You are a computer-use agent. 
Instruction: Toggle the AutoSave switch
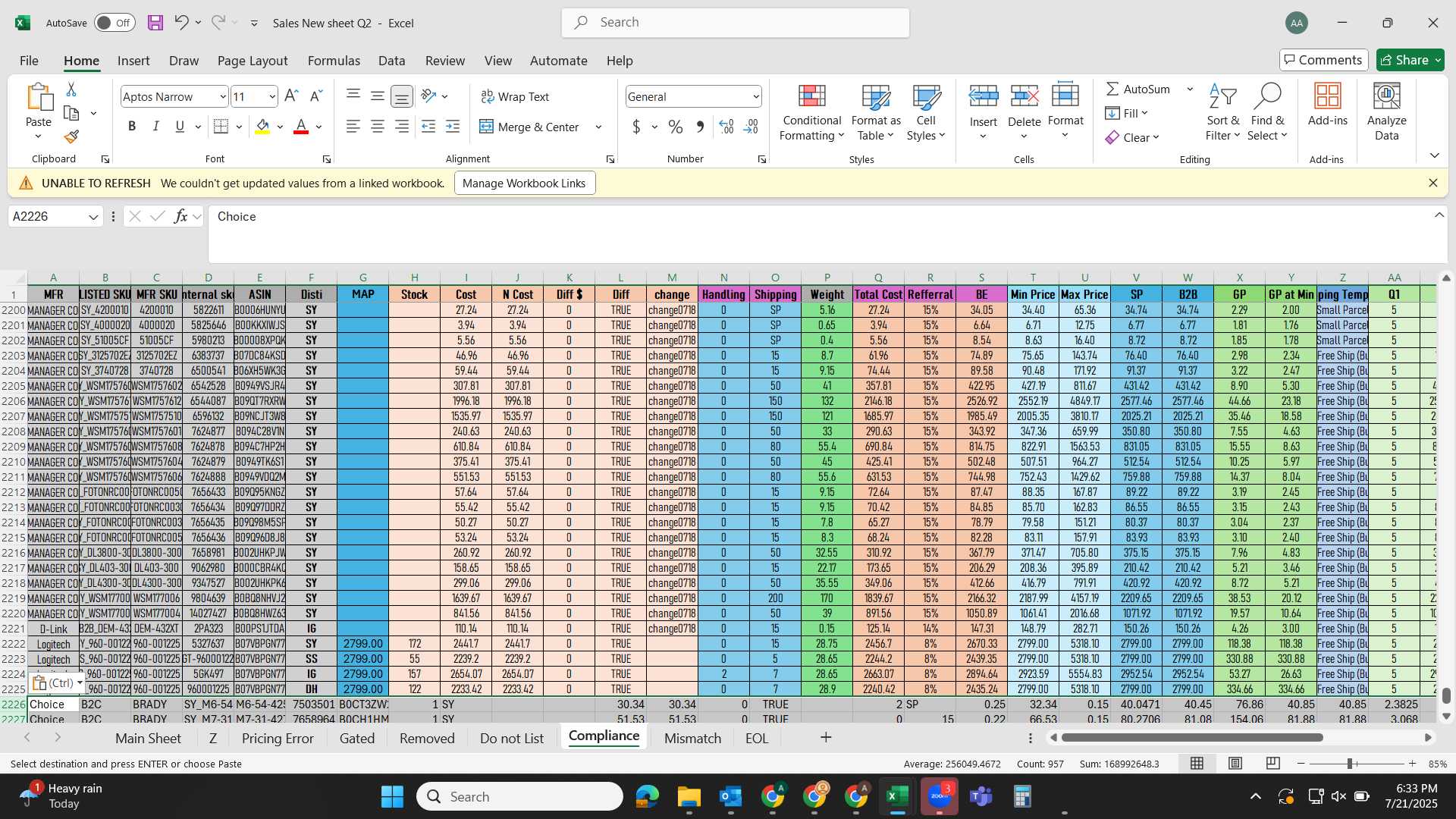(x=115, y=23)
